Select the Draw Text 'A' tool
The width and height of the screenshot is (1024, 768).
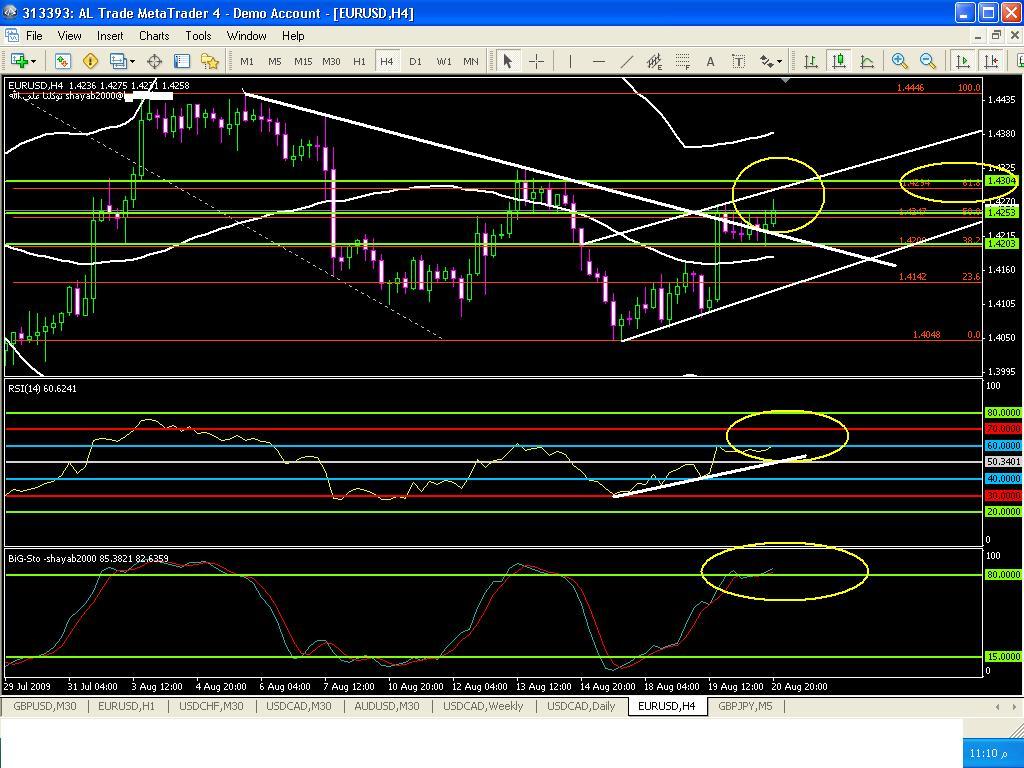point(711,61)
